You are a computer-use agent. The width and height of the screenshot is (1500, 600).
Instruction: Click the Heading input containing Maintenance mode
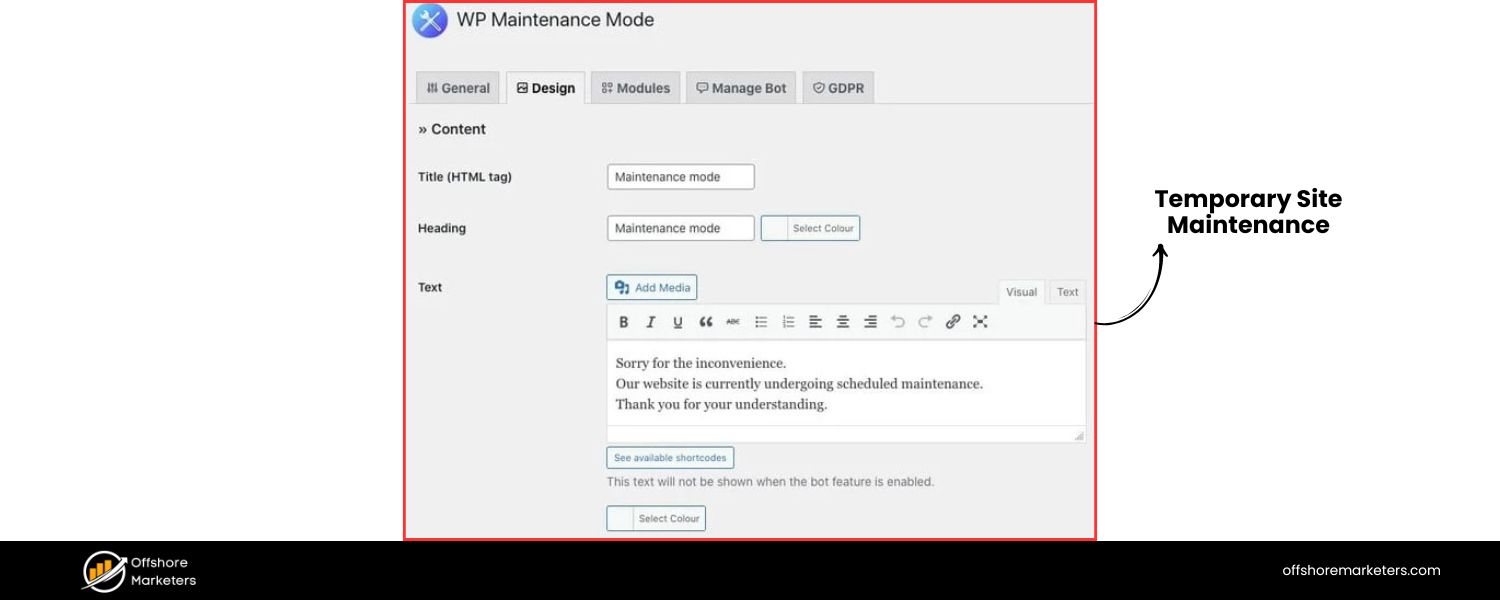(x=680, y=228)
